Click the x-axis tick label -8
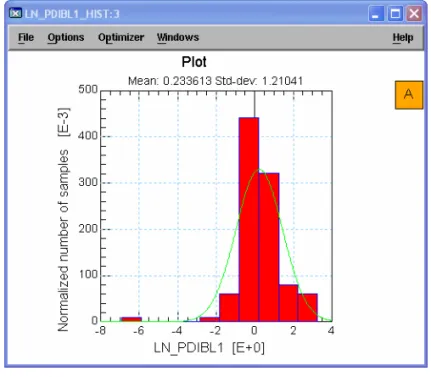The height and width of the screenshot is (377, 431). click(x=100, y=330)
